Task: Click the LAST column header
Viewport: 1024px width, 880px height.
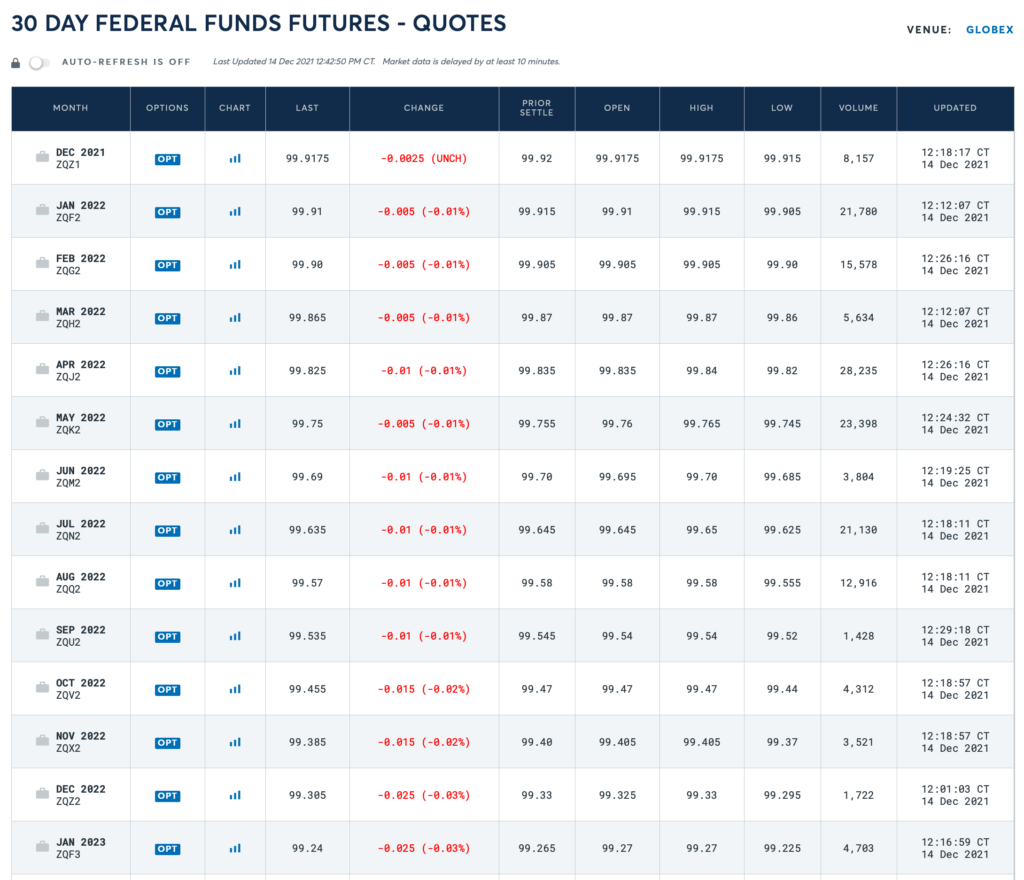Action: (307, 108)
